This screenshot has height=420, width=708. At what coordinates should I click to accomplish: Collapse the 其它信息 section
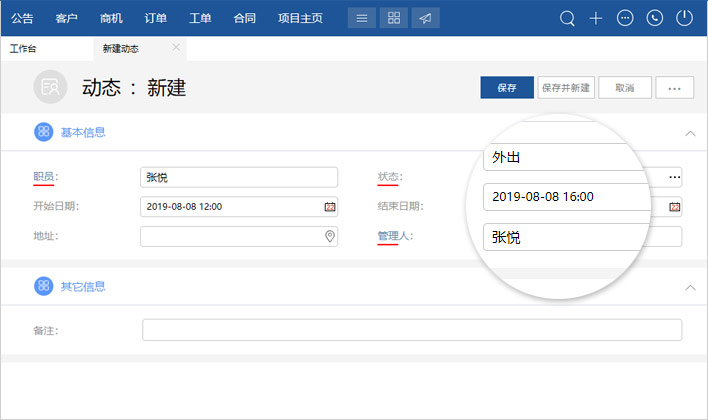[x=689, y=287]
